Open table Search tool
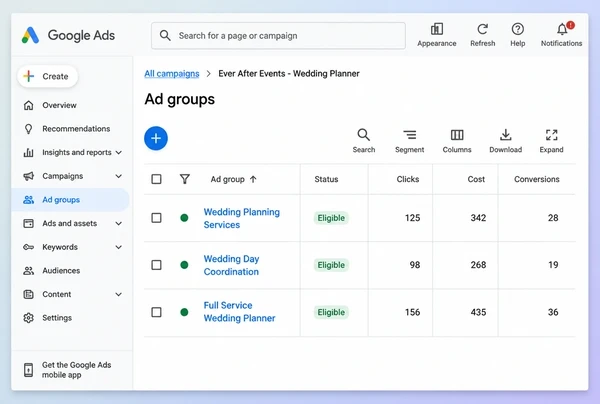This screenshot has width=600, height=404. [x=364, y=141]
